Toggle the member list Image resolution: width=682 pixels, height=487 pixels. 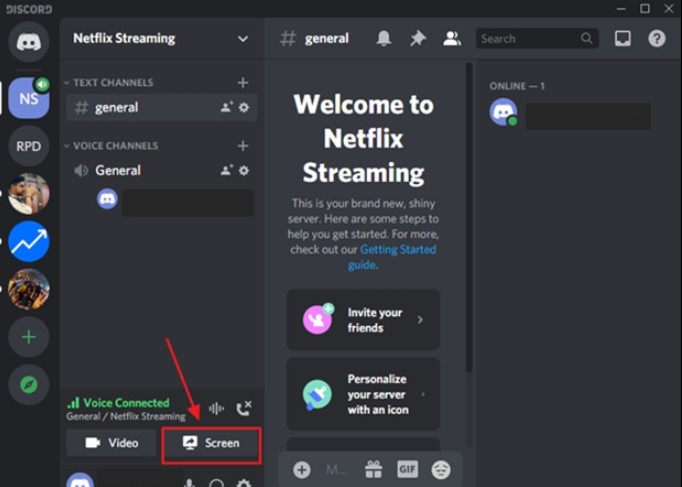[452, 39]
